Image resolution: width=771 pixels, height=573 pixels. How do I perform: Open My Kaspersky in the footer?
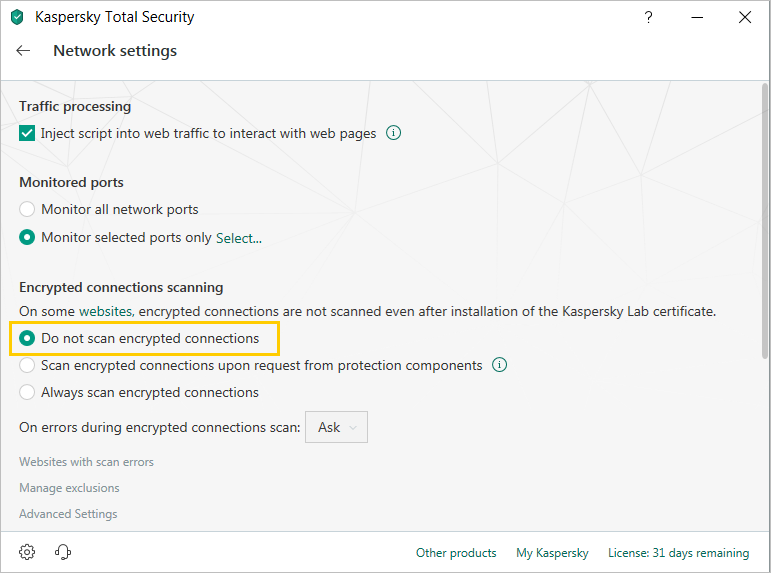pyautogui.click(x=552, y=553)
